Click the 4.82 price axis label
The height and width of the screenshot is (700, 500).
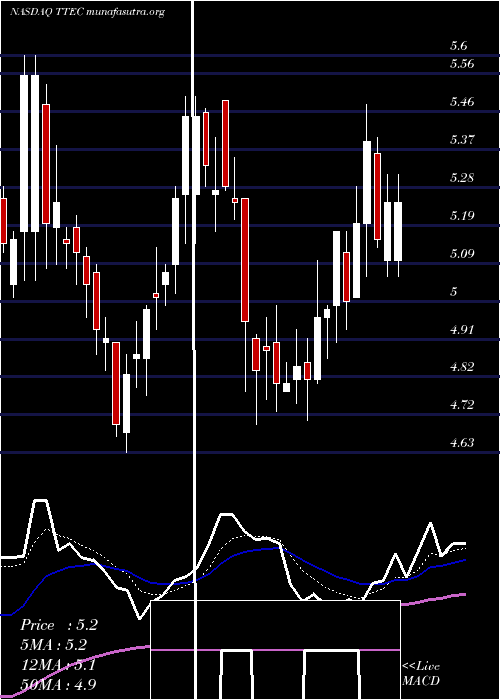tap(462, 367)
